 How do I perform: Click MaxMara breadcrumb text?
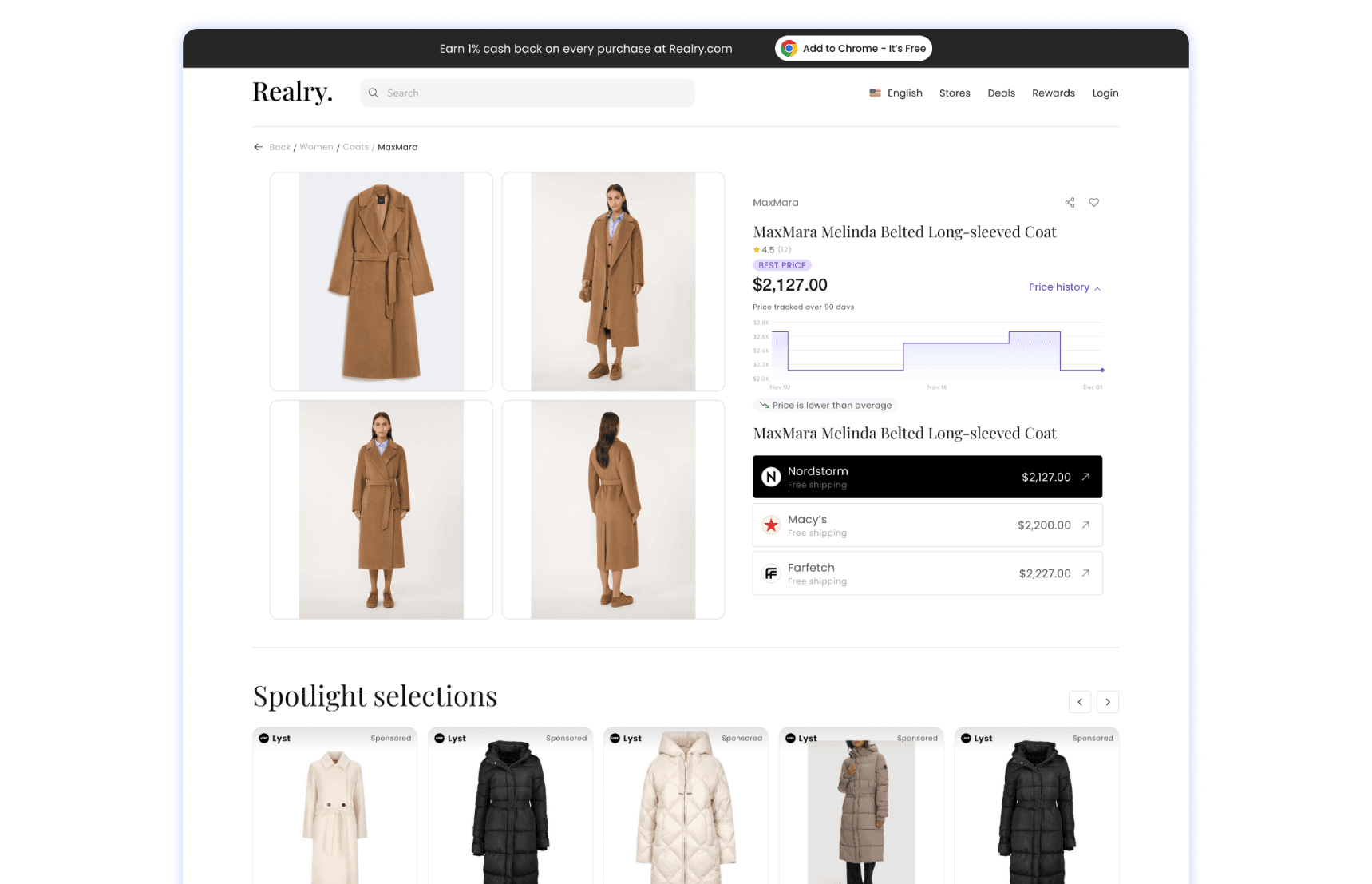[397, 147]
